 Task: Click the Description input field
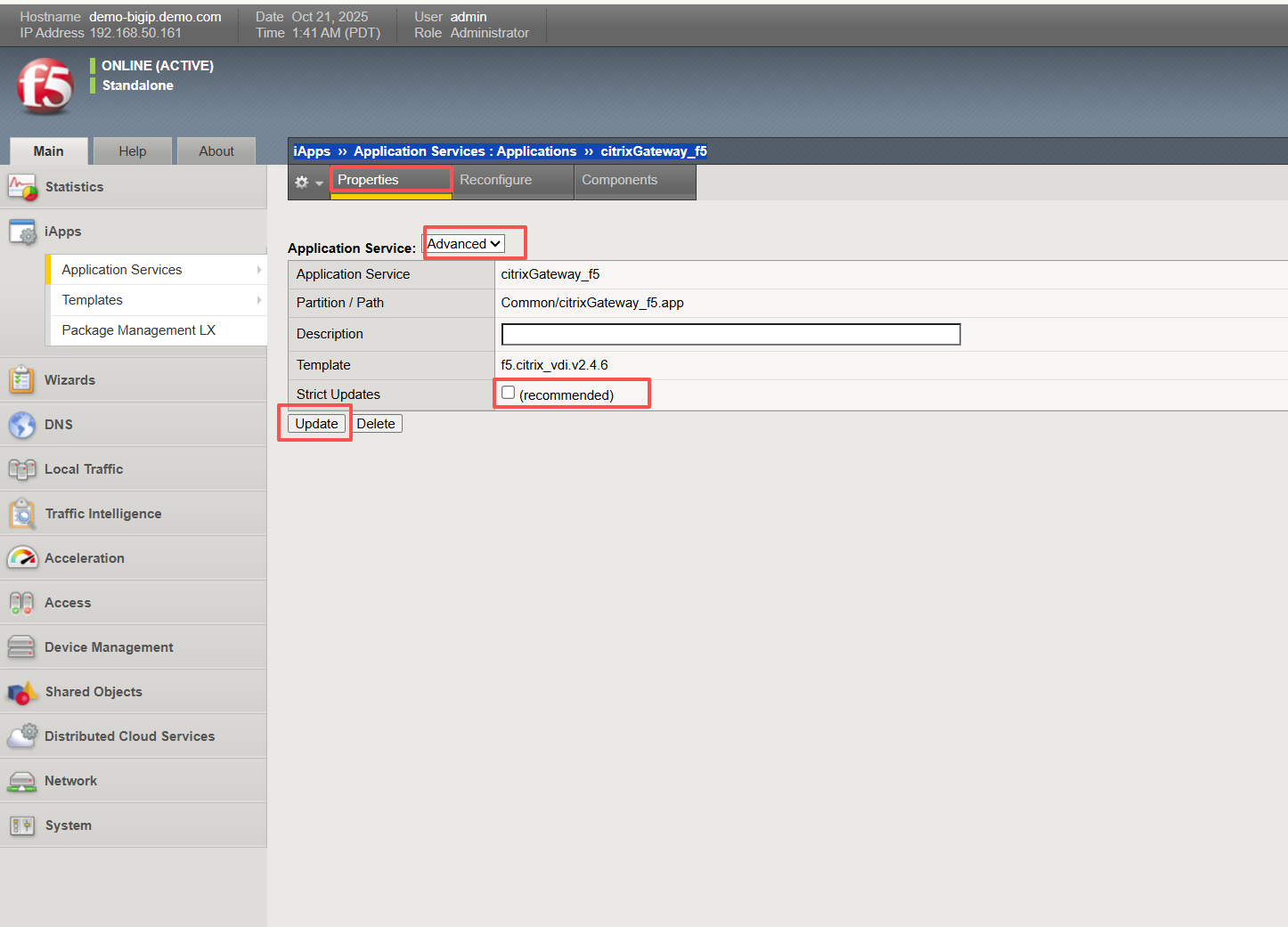tap(730, 334)
